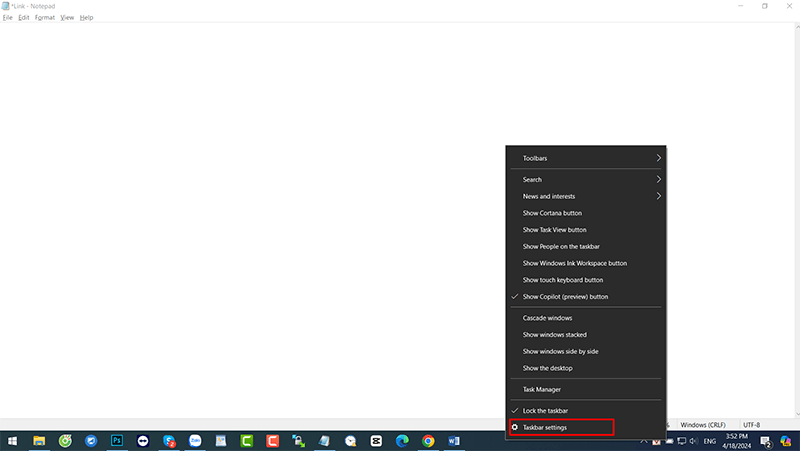Expand the News and interests submenu
Image resolution: width=800 pixels, height=451 pixels.
(586, 196)
